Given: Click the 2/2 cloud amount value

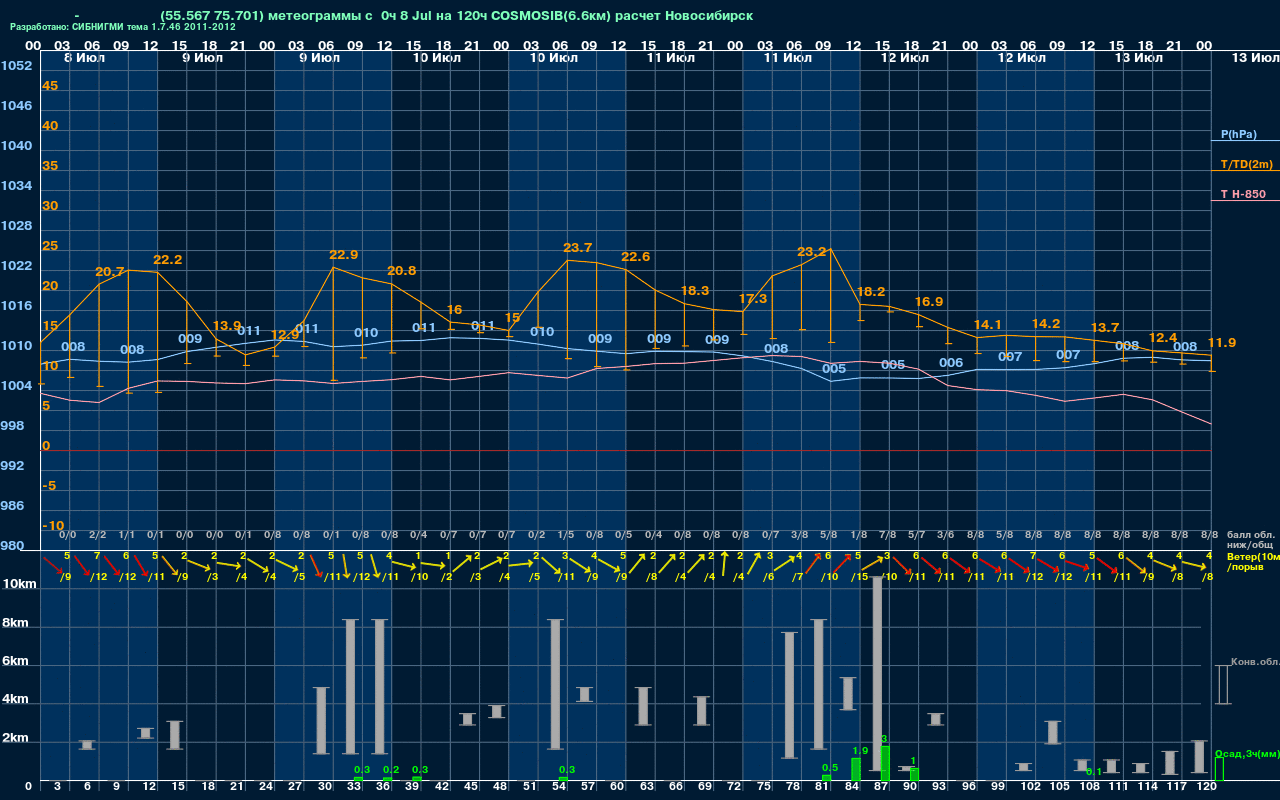Looking at the screenshot, I should [x=98, y=536].
